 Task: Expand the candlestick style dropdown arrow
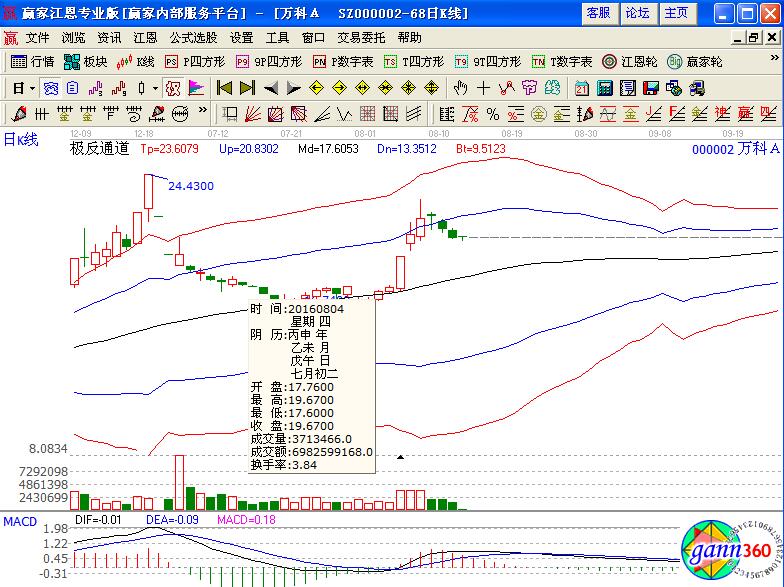point(156,87)
